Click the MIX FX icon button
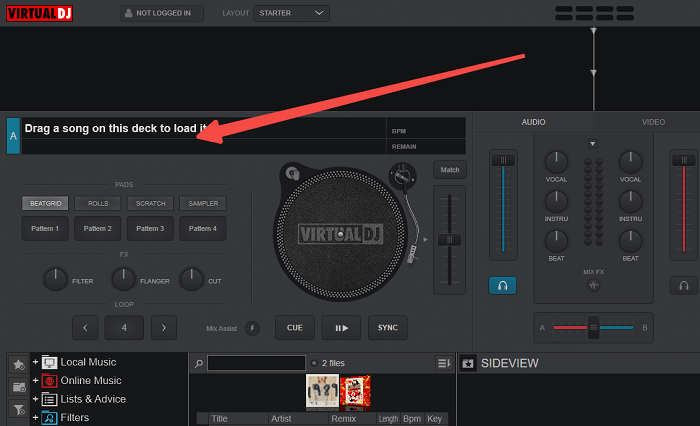700x426 pixels. pos(592,286)
